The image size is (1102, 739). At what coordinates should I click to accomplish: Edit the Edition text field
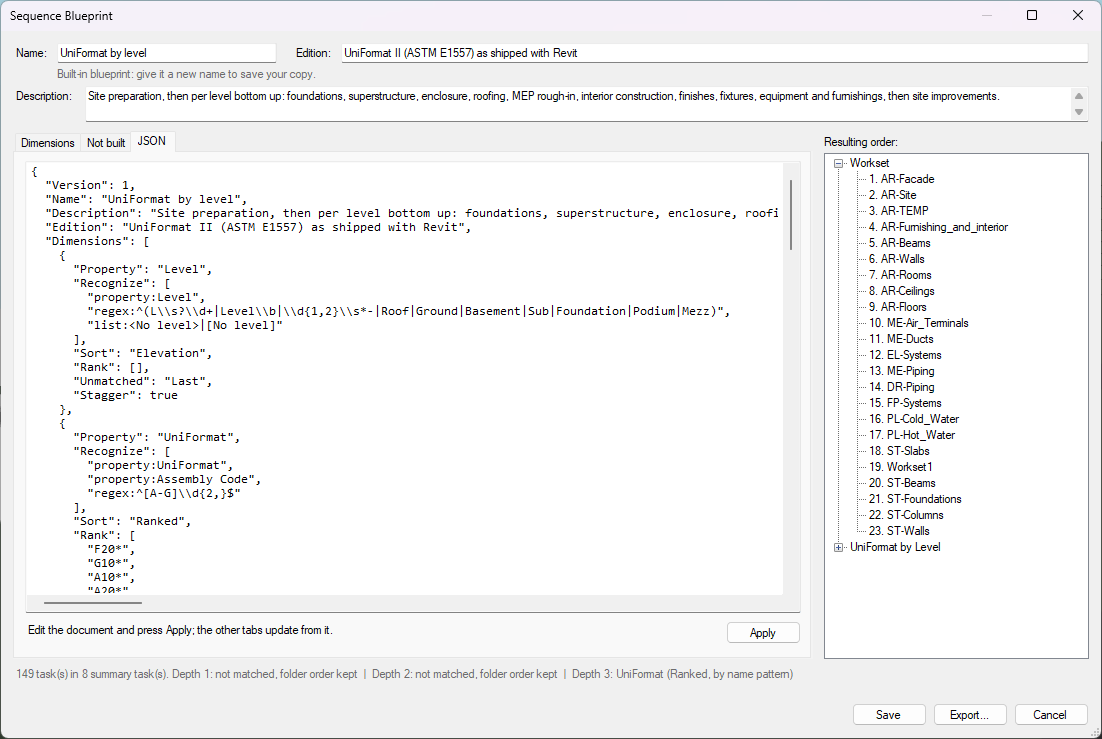[714, 53]
